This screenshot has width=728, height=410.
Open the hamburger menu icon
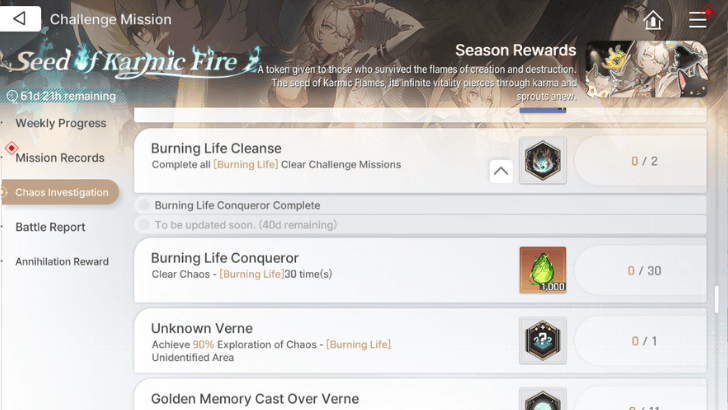pyautogui.click(x=697, y=20)
